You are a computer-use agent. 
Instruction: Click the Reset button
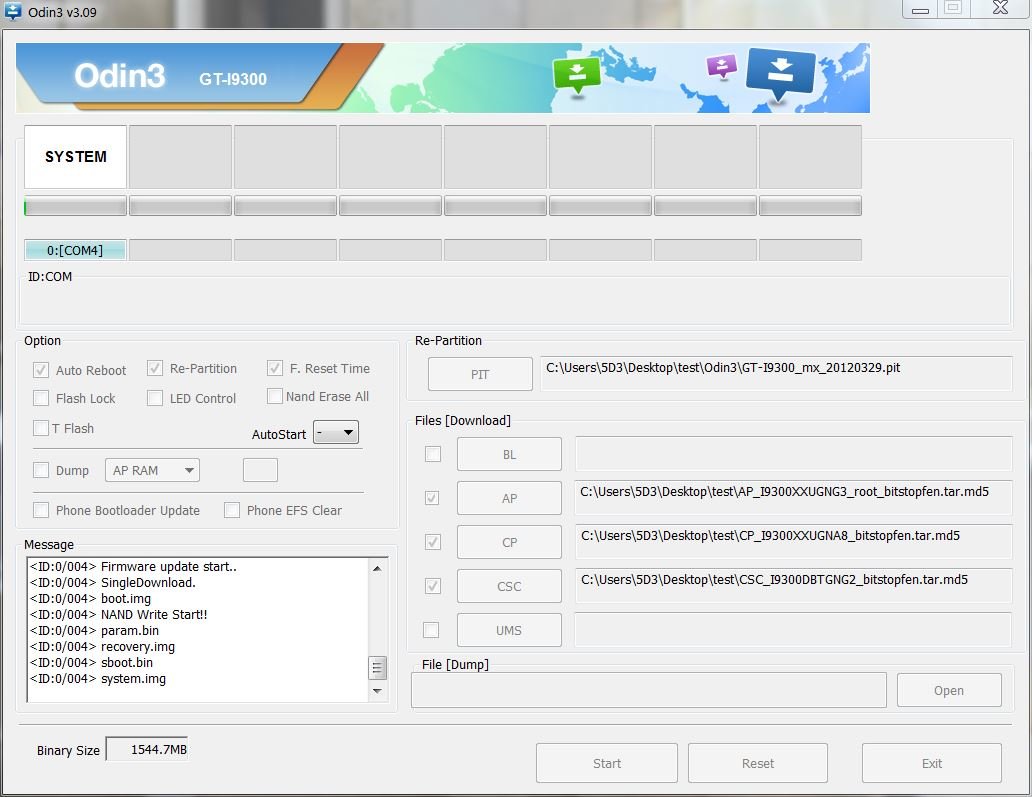point(758,763)
